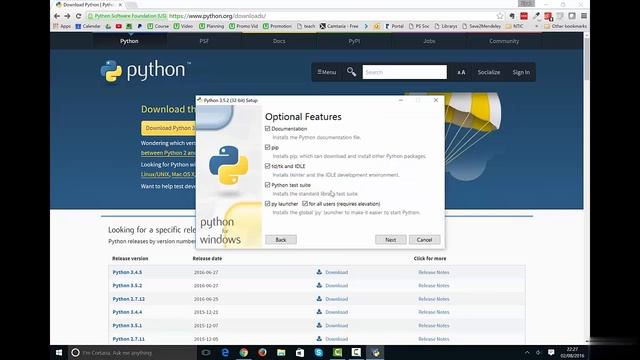
Task: Click the python.org Search field
Action: click(404, 72)
